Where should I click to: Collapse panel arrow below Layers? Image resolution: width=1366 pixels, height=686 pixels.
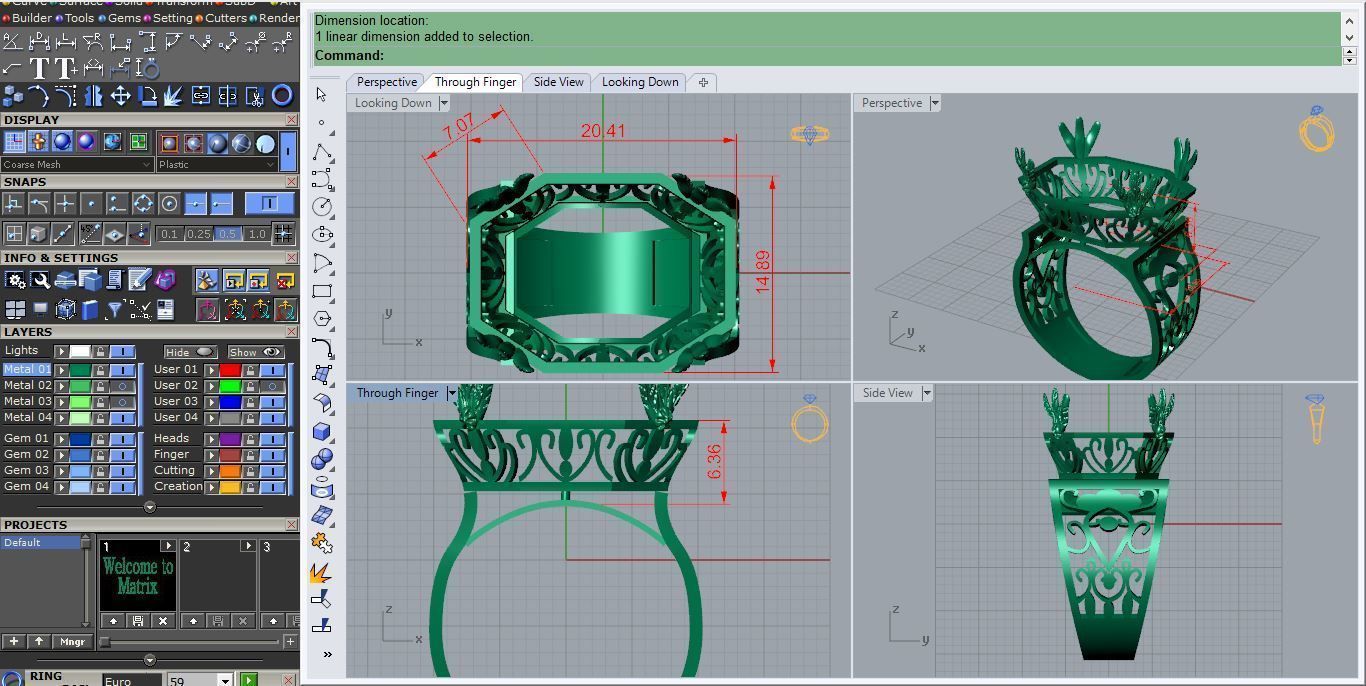tap(150, 507)
